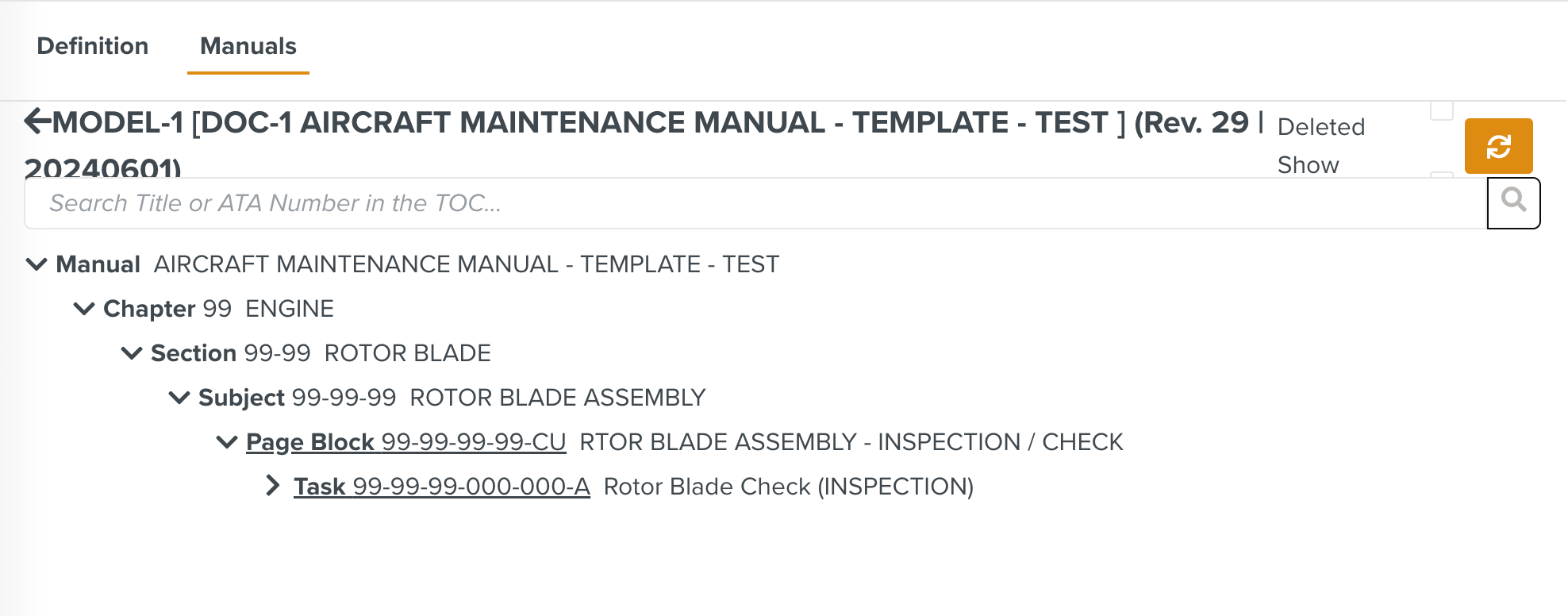
Task: Click the ROTOR BLADE ASSEMBLY subject title
Action: click(557, 398)
